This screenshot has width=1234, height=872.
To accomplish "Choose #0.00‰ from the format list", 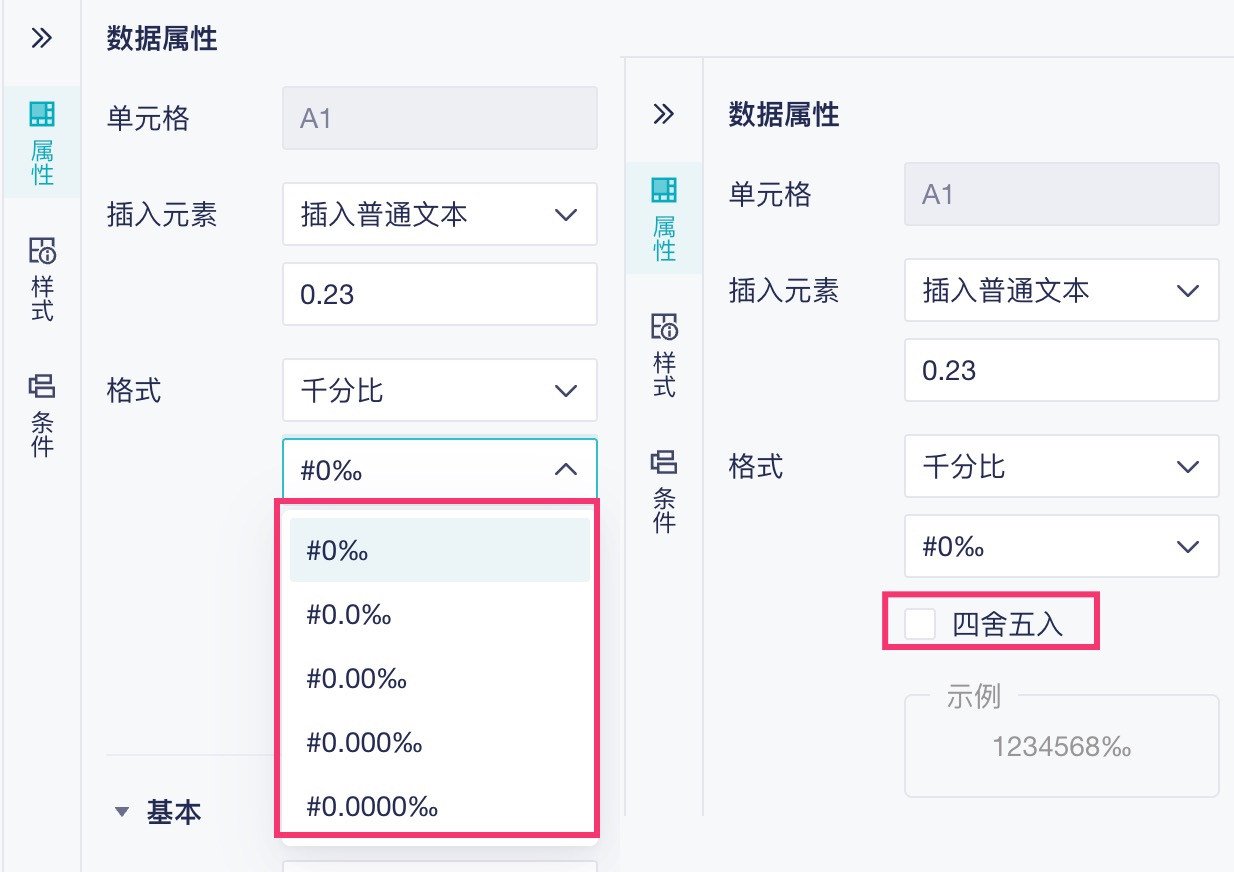I will pos(357,678).
